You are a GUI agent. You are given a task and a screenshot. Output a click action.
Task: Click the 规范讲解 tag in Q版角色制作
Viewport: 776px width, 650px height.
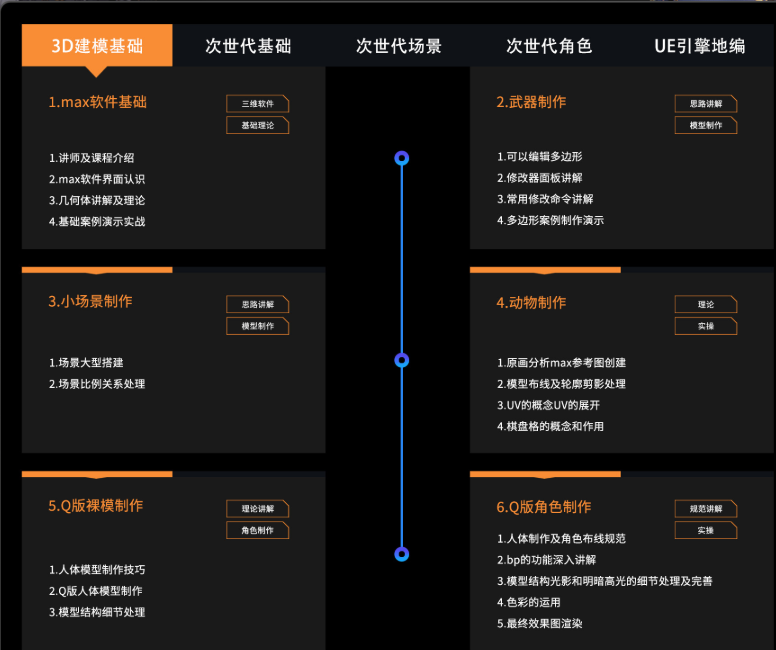(706, 508)
